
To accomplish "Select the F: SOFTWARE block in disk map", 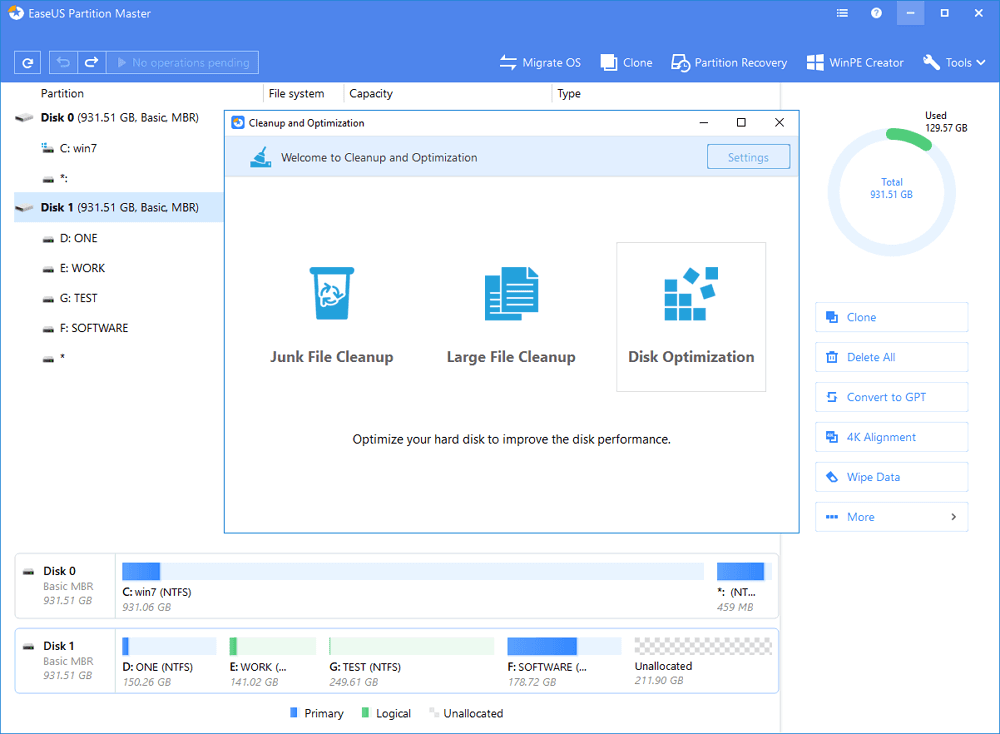I will click(x=564, y=662).
